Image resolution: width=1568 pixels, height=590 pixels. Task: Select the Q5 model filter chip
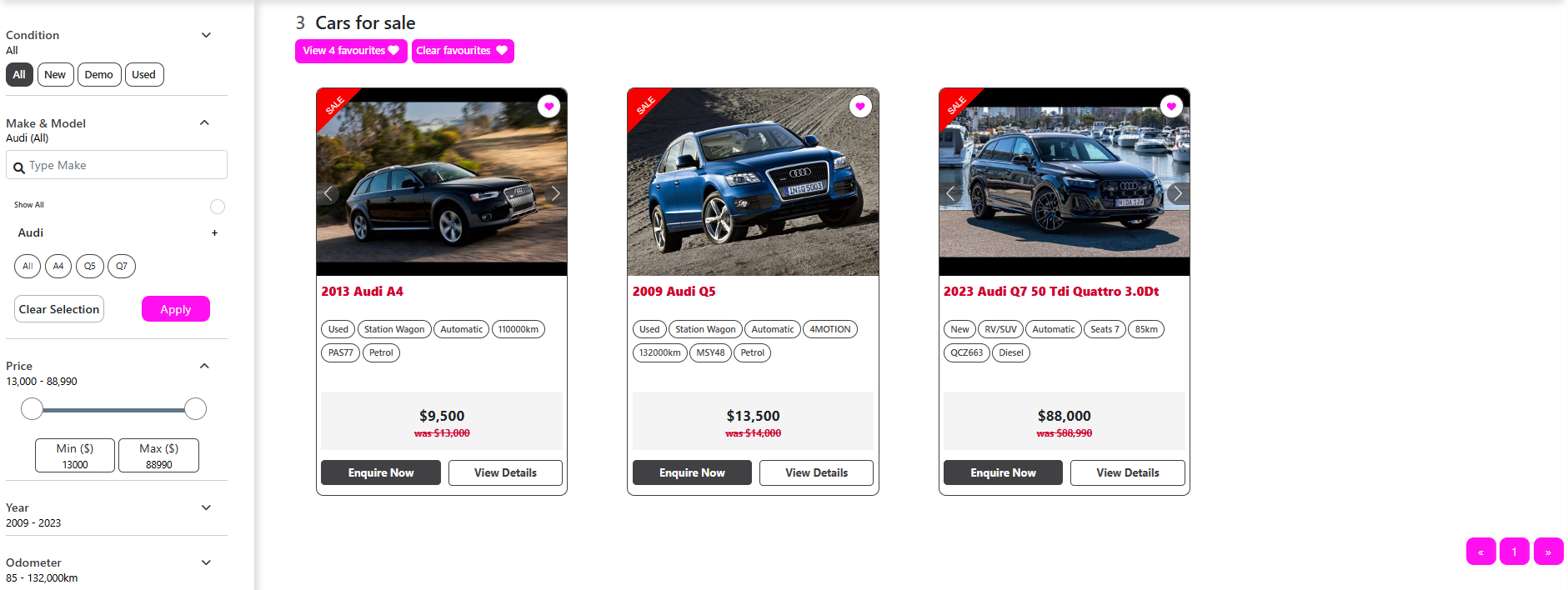pyautogui.click(x=90, y=267)
